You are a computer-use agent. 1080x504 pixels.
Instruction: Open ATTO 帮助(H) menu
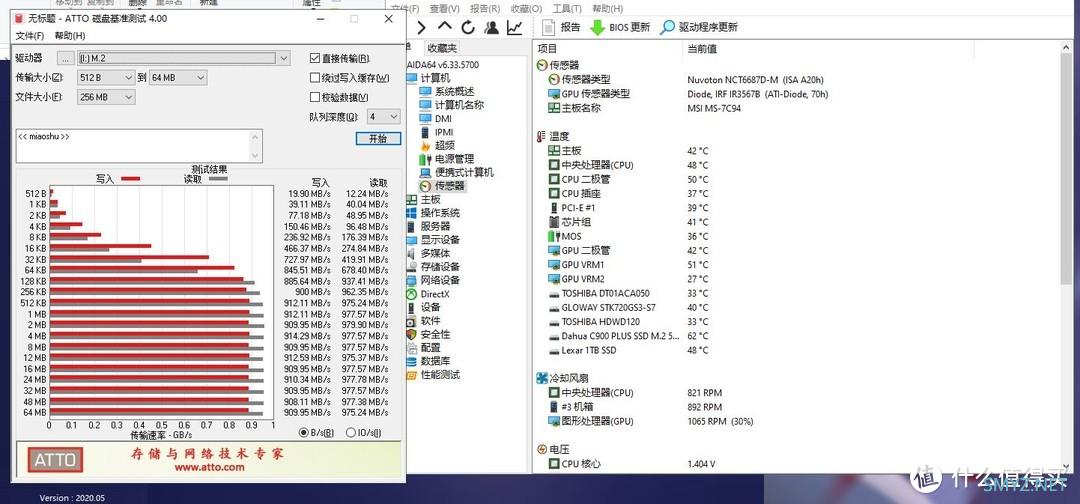(x=70, y=36)
